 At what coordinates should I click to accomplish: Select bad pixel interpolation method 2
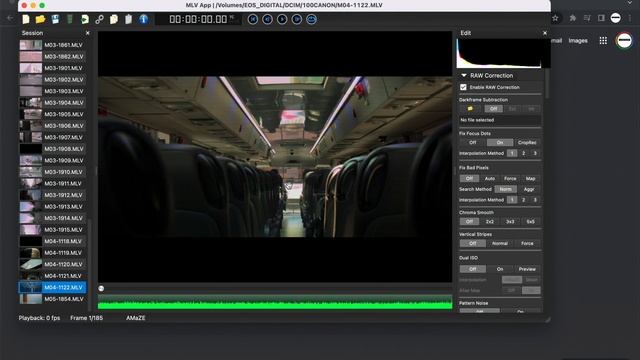[x=524, y=200]
